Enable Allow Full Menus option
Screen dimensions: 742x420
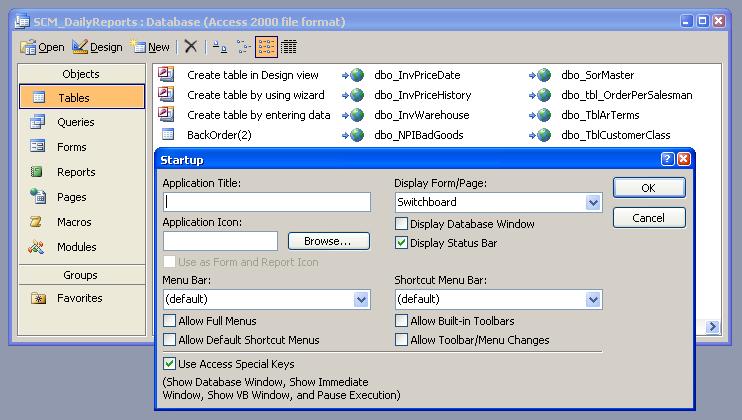pos(170,321)
